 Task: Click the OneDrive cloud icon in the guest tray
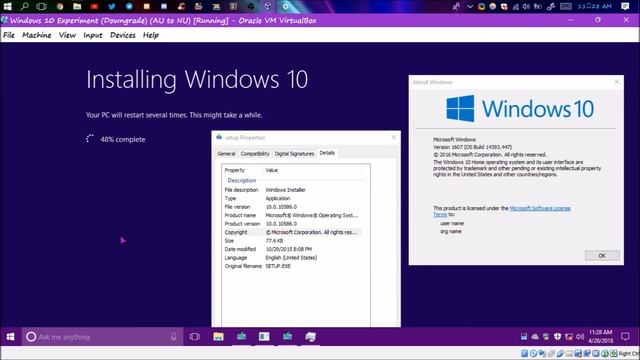point(535,337)
